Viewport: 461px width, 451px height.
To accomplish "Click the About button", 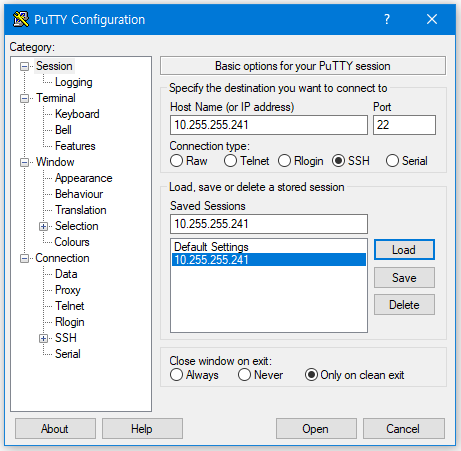I will pos(55,429).
